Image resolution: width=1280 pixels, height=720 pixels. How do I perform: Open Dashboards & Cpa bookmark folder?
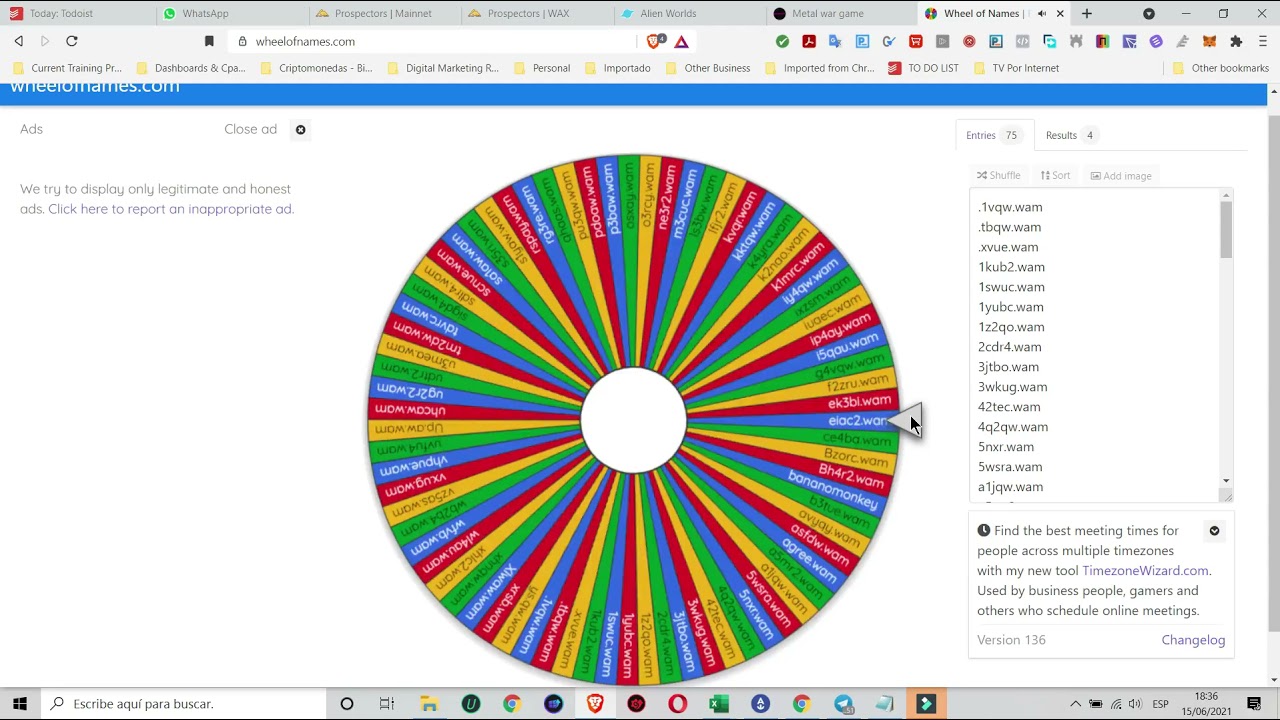click(x=190, y=68)
